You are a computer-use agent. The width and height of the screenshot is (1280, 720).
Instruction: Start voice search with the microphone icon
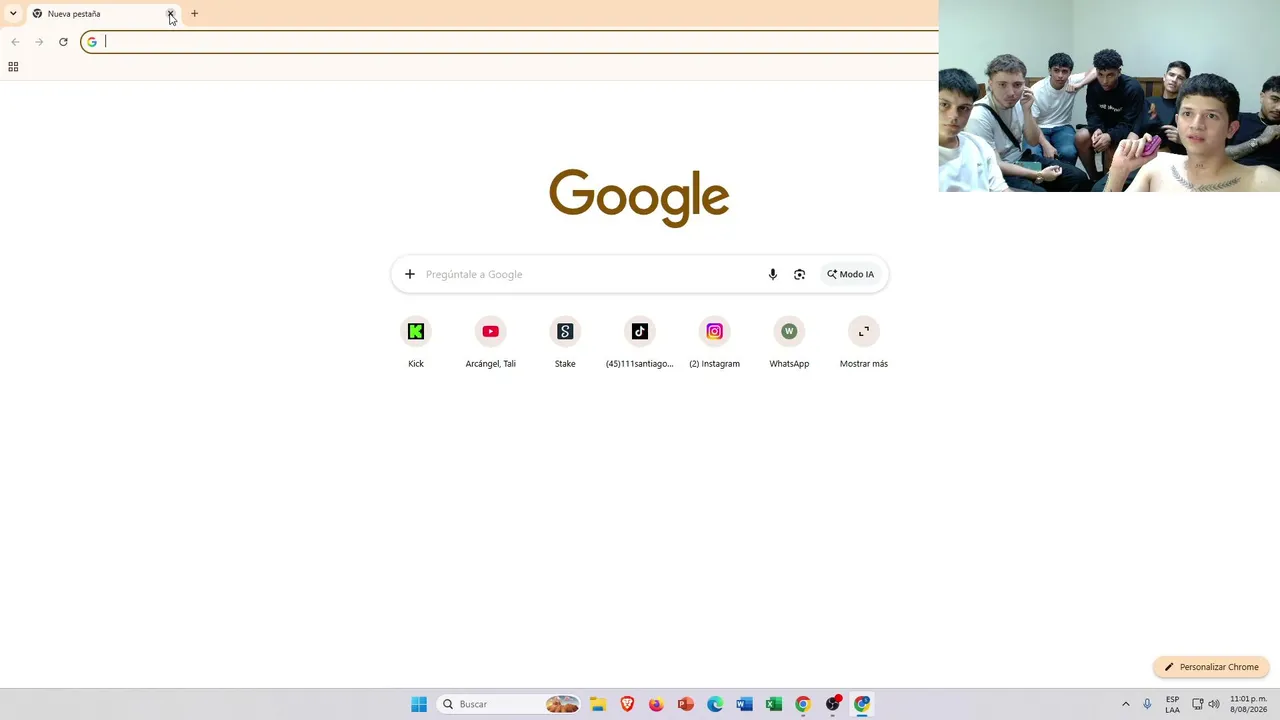point(772,274)
